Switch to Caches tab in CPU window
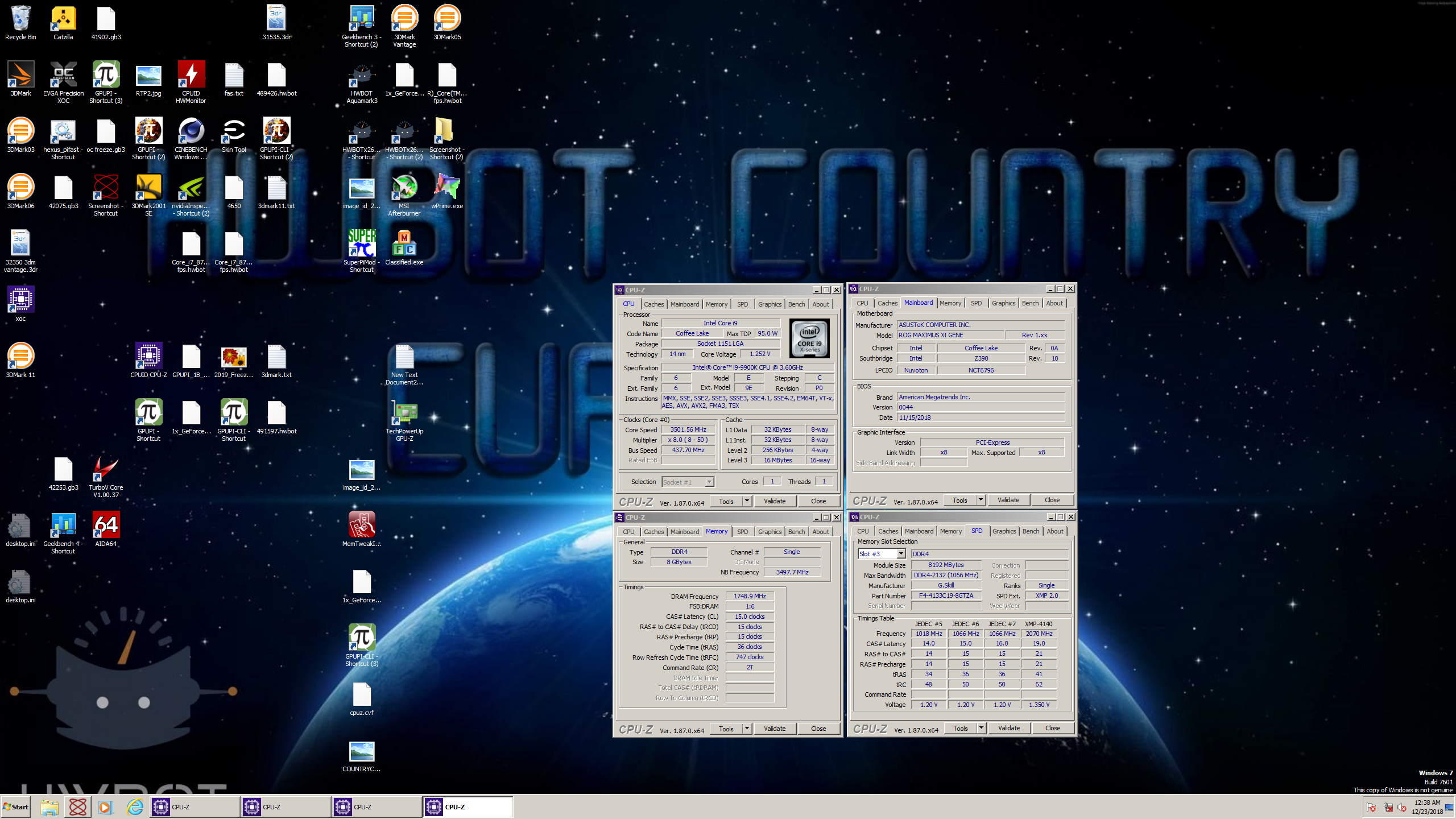Screen dimensions: 1456x819 click(x=653, y=304)
